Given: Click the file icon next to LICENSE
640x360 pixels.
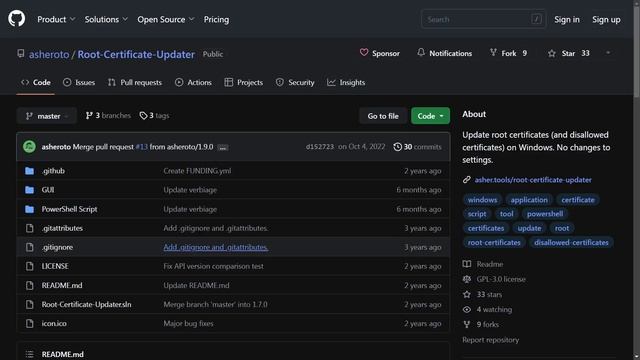Looking at the screenshot, I should tap(29, 266).
